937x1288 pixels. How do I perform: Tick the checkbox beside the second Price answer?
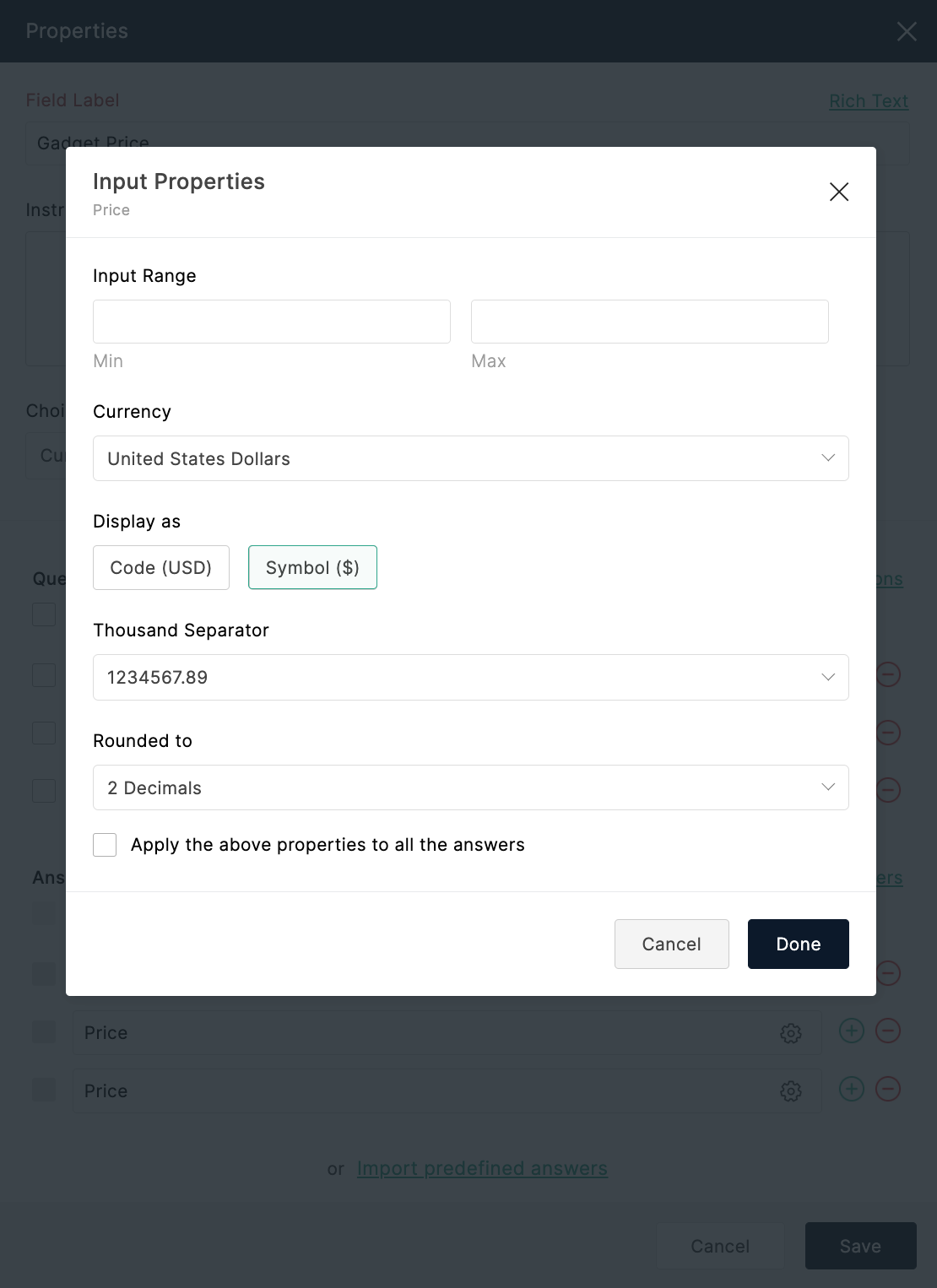click(x=43, y=1090)
